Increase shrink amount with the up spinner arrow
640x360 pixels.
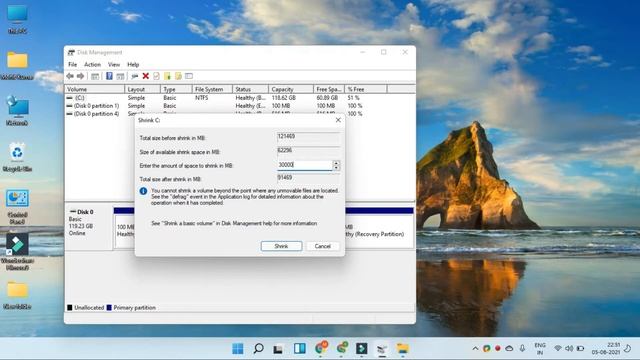pos(336,163)
